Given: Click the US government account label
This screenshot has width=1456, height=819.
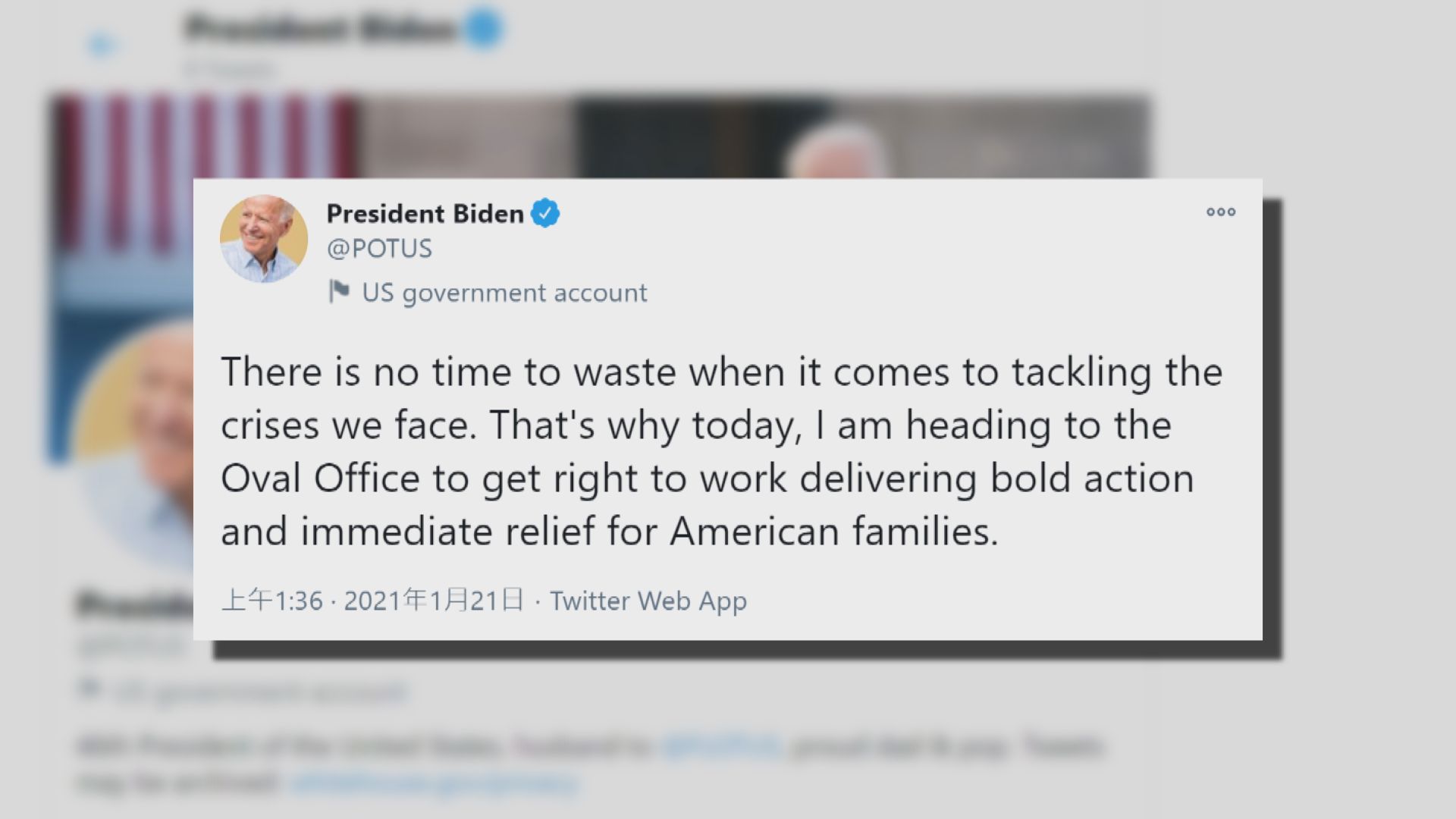Looking at the screenshot, I should (504, 293).
